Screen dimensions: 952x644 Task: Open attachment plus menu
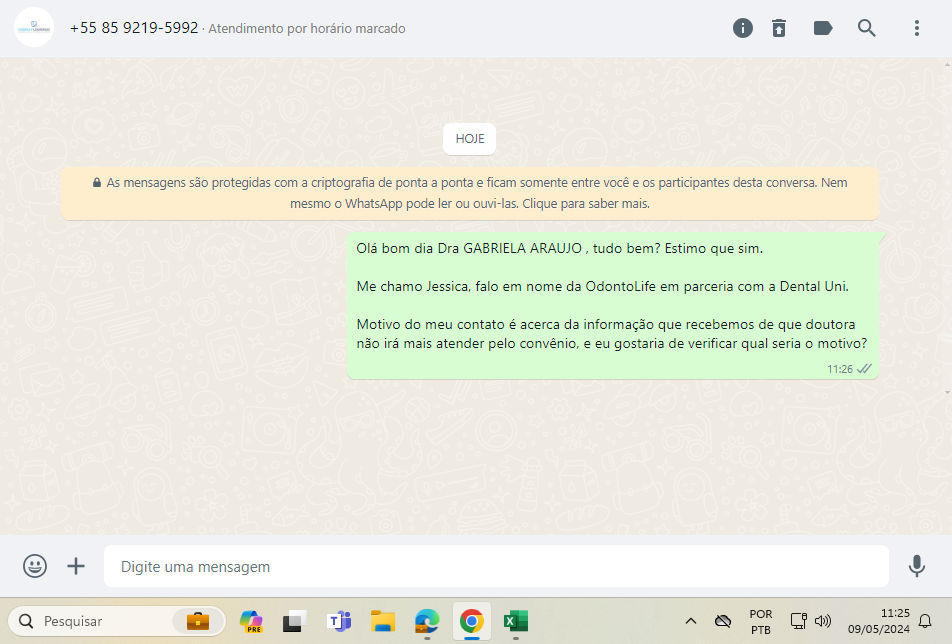(76, 566)
